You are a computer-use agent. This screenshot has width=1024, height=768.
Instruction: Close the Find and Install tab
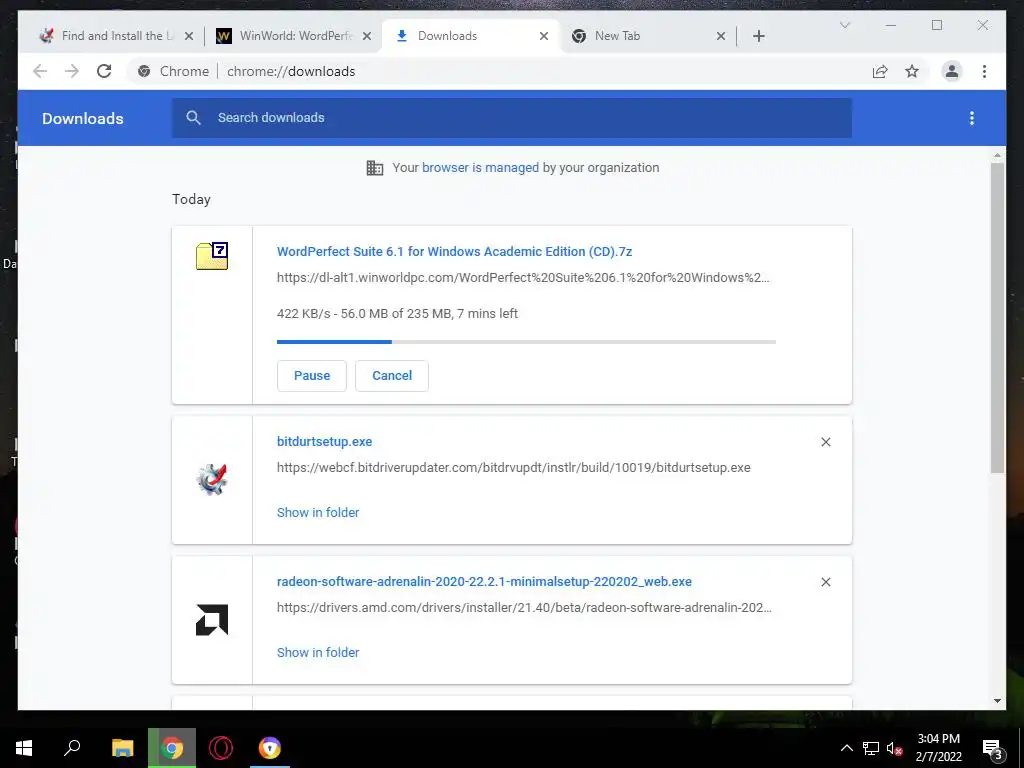189,36
